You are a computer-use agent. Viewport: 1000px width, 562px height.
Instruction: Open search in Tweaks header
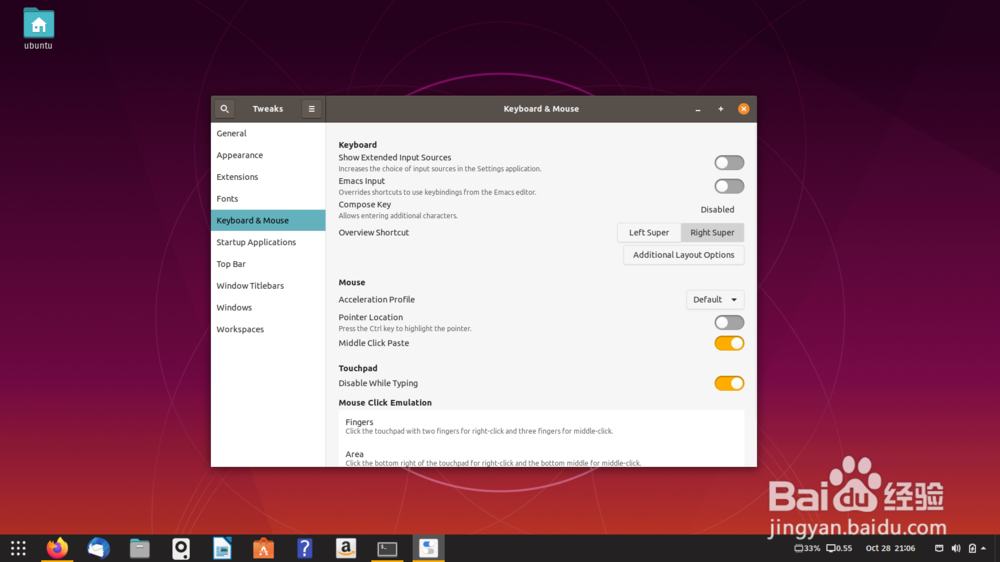pos(224,109)
